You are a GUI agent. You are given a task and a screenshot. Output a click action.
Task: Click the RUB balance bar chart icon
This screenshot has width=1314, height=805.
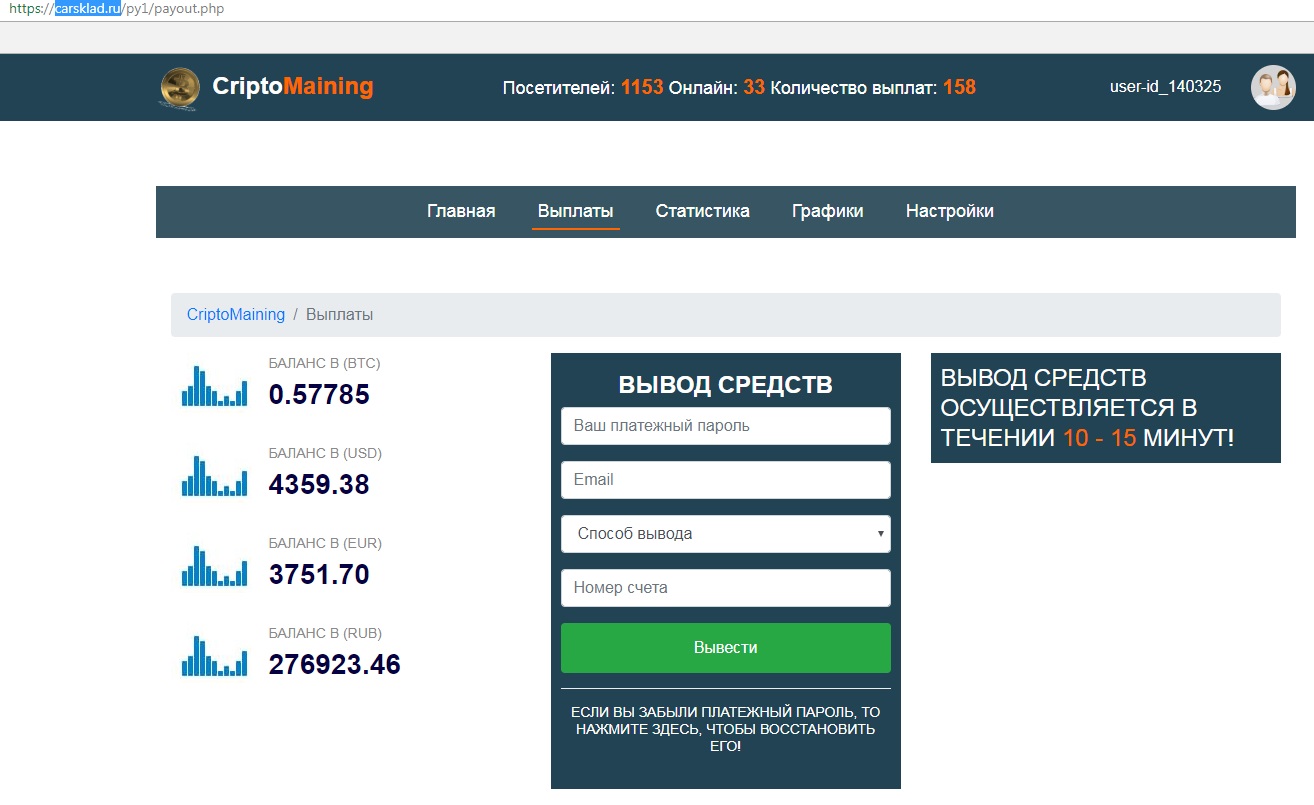pos(214,656)
